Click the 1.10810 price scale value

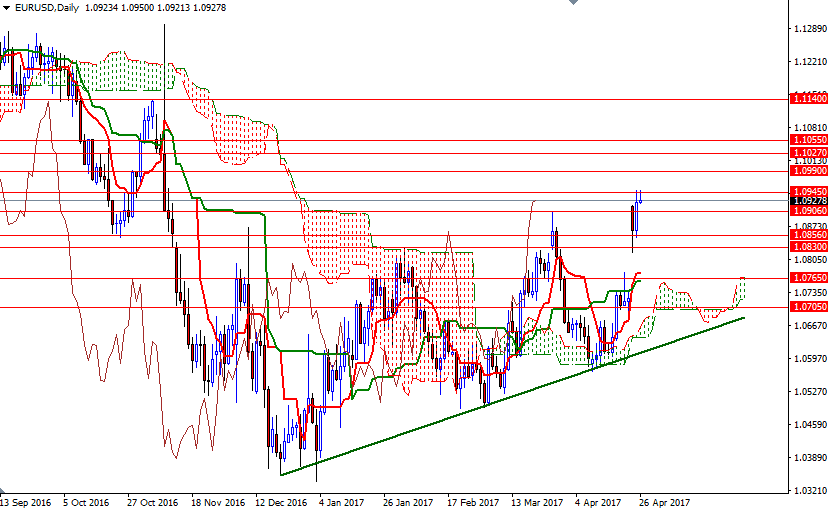[x=811, y=128]
